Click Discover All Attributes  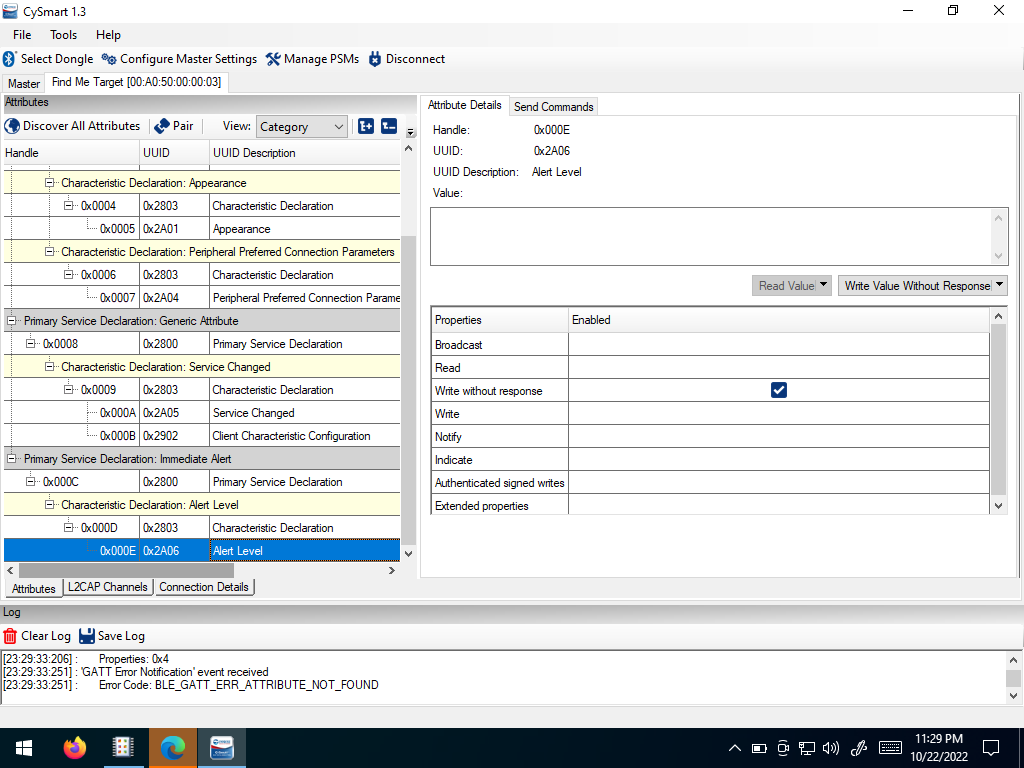72,126
